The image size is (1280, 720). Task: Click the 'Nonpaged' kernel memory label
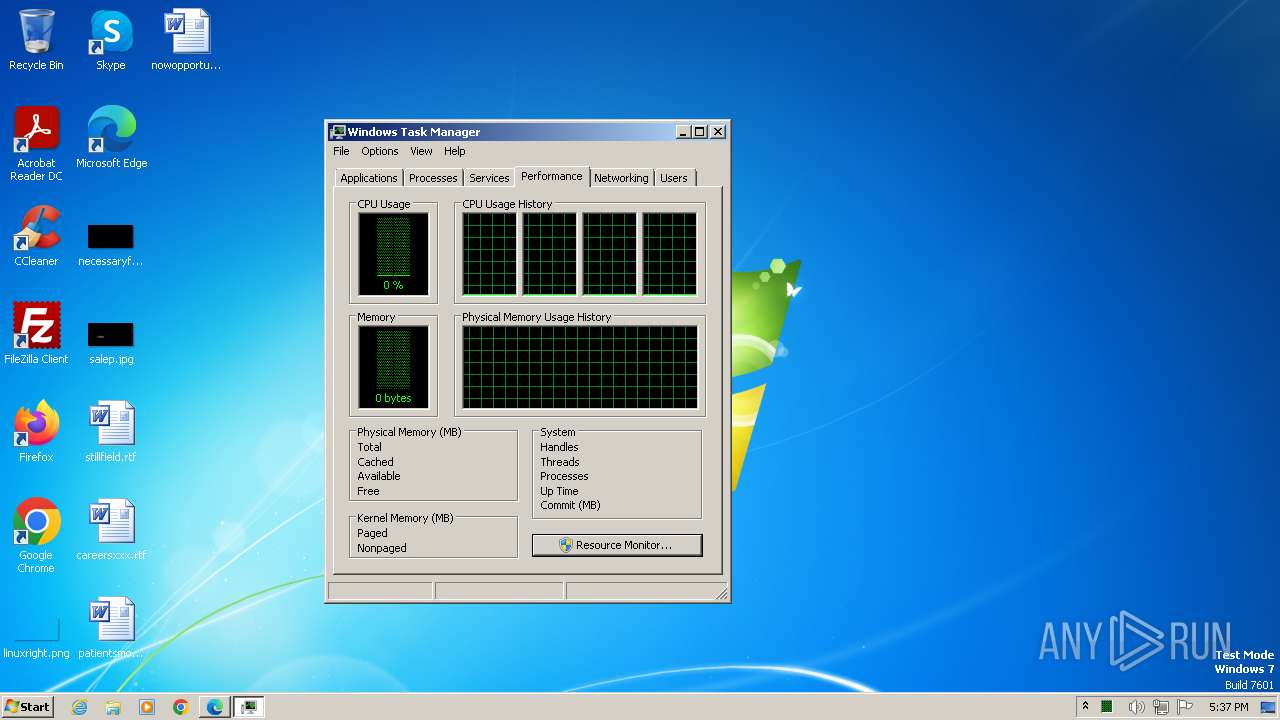381,548
